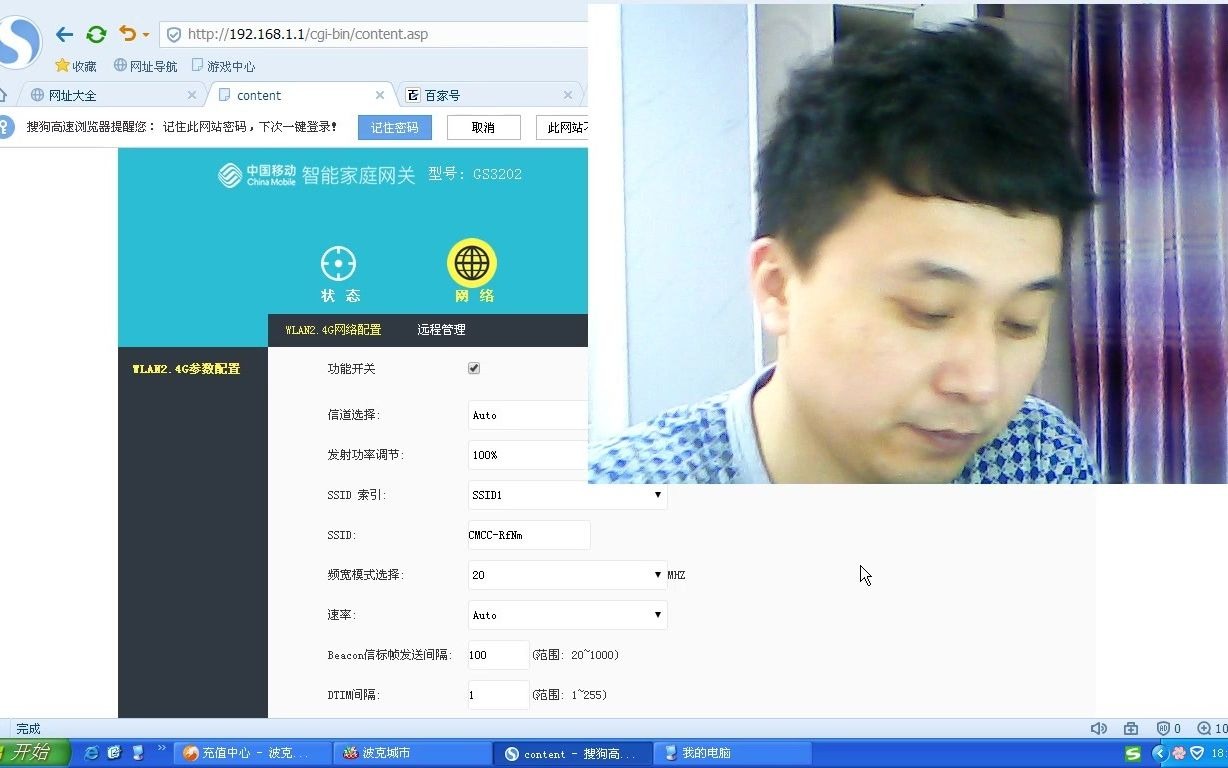Click the 取消 button in the password bar
The image size is (1228, 768).
point(483,127)
